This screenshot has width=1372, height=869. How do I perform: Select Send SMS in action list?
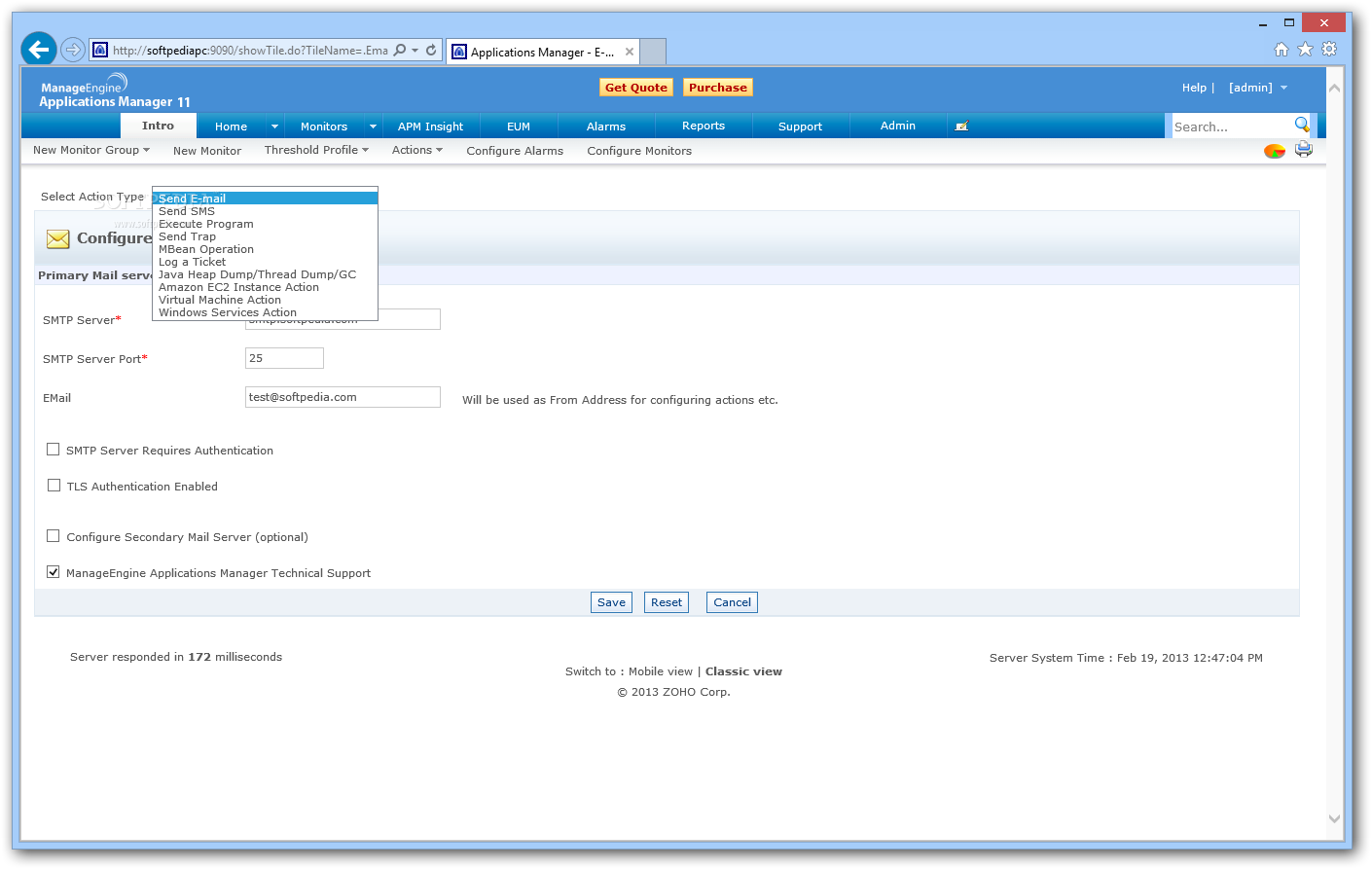coord(266,211)
